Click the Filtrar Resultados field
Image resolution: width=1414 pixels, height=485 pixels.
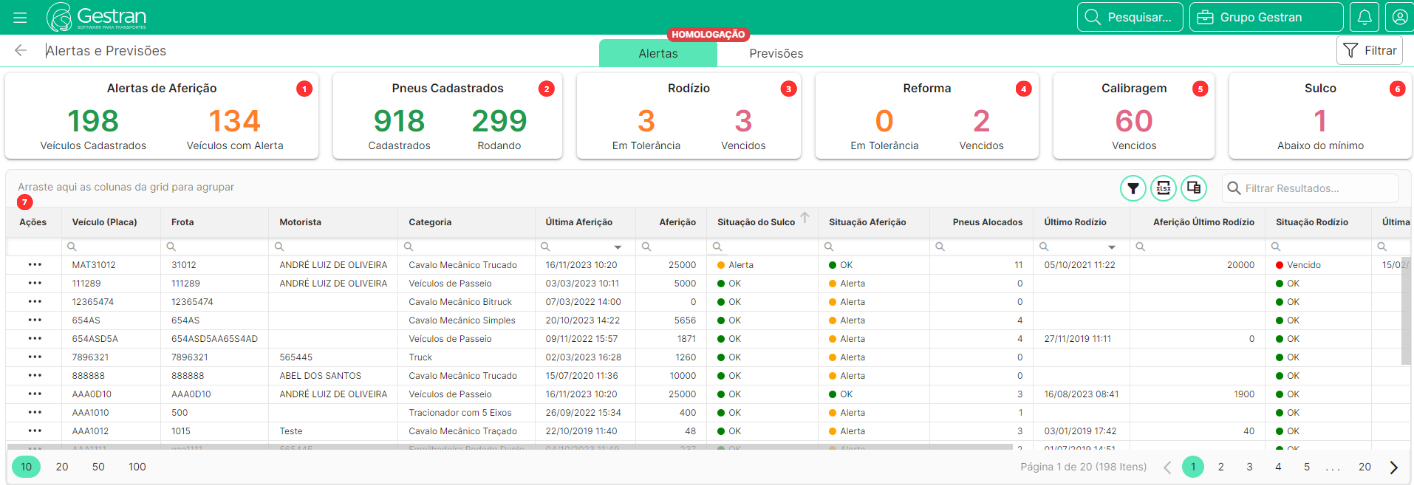1310,188
